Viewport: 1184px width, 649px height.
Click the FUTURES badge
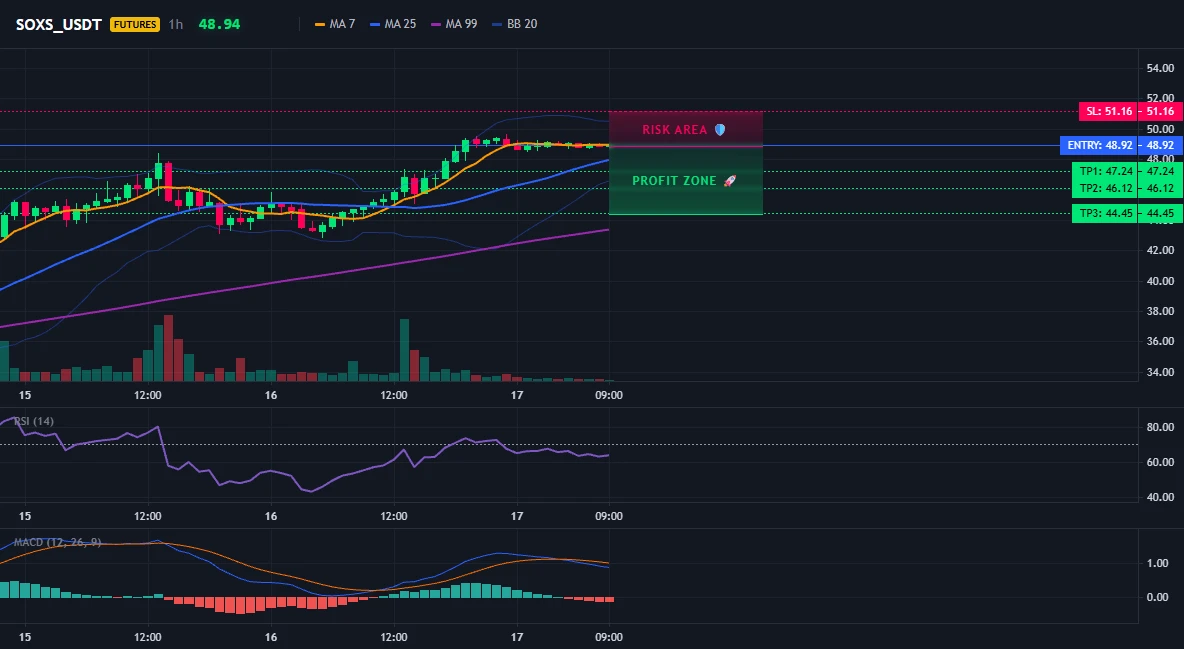click(x=134, y=24)
